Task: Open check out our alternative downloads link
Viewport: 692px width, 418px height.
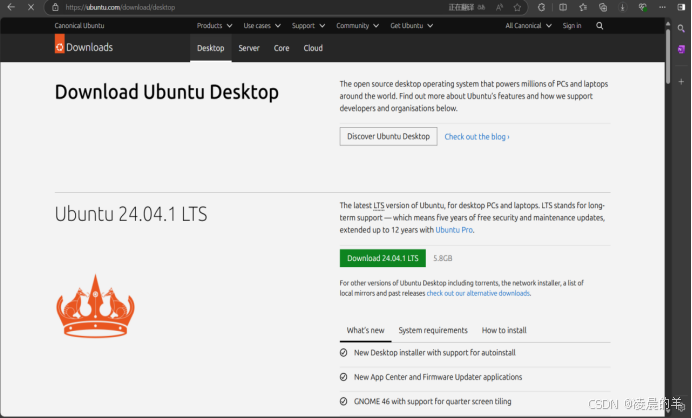Action: (x=478, y=293)
